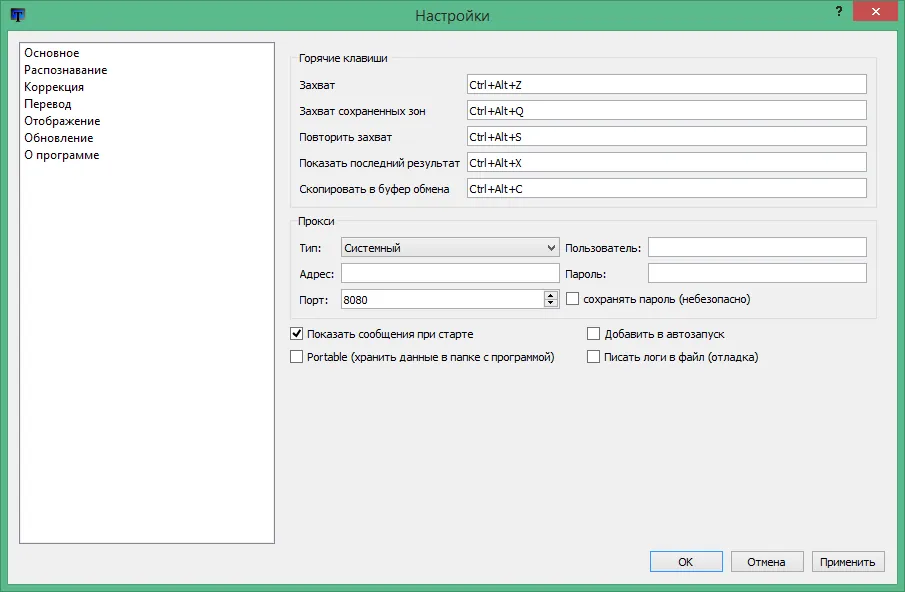Open the О программе section

(x=61, y=155)
